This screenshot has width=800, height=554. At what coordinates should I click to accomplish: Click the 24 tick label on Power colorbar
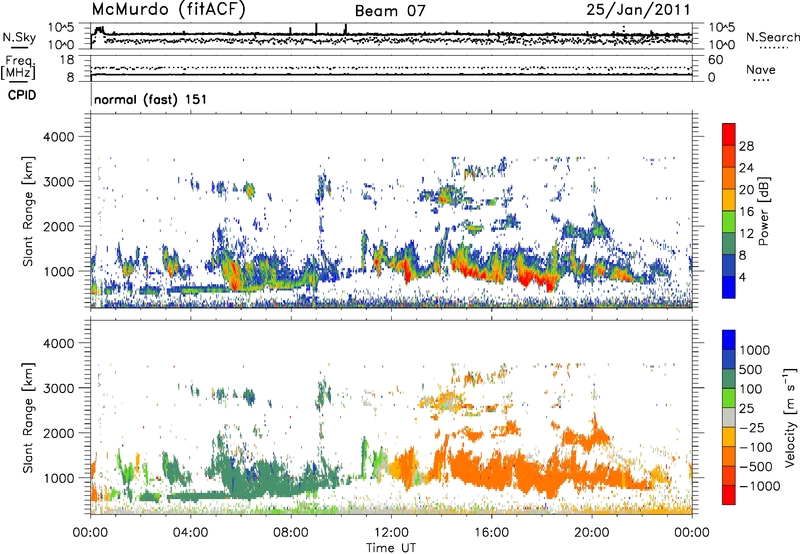click(746, 168)
